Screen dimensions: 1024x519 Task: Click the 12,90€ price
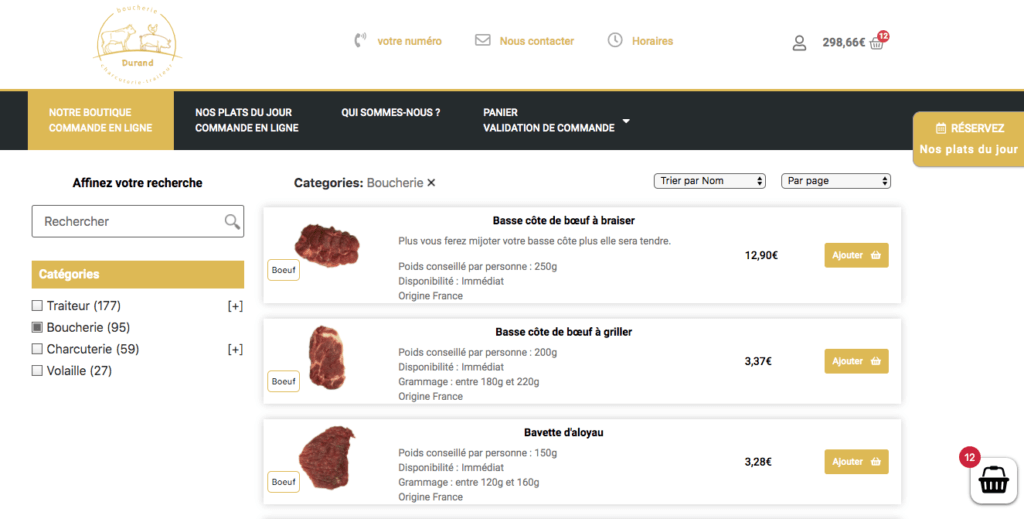(761, 255)
